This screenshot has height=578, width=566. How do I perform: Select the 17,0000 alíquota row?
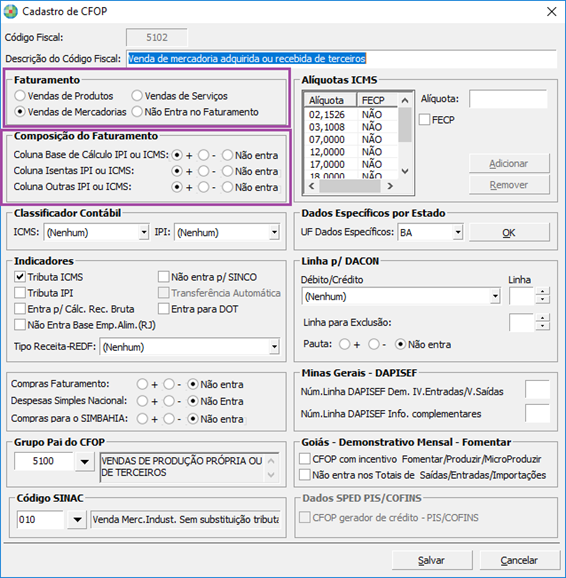pyautogui.click(x=350, y=164)
